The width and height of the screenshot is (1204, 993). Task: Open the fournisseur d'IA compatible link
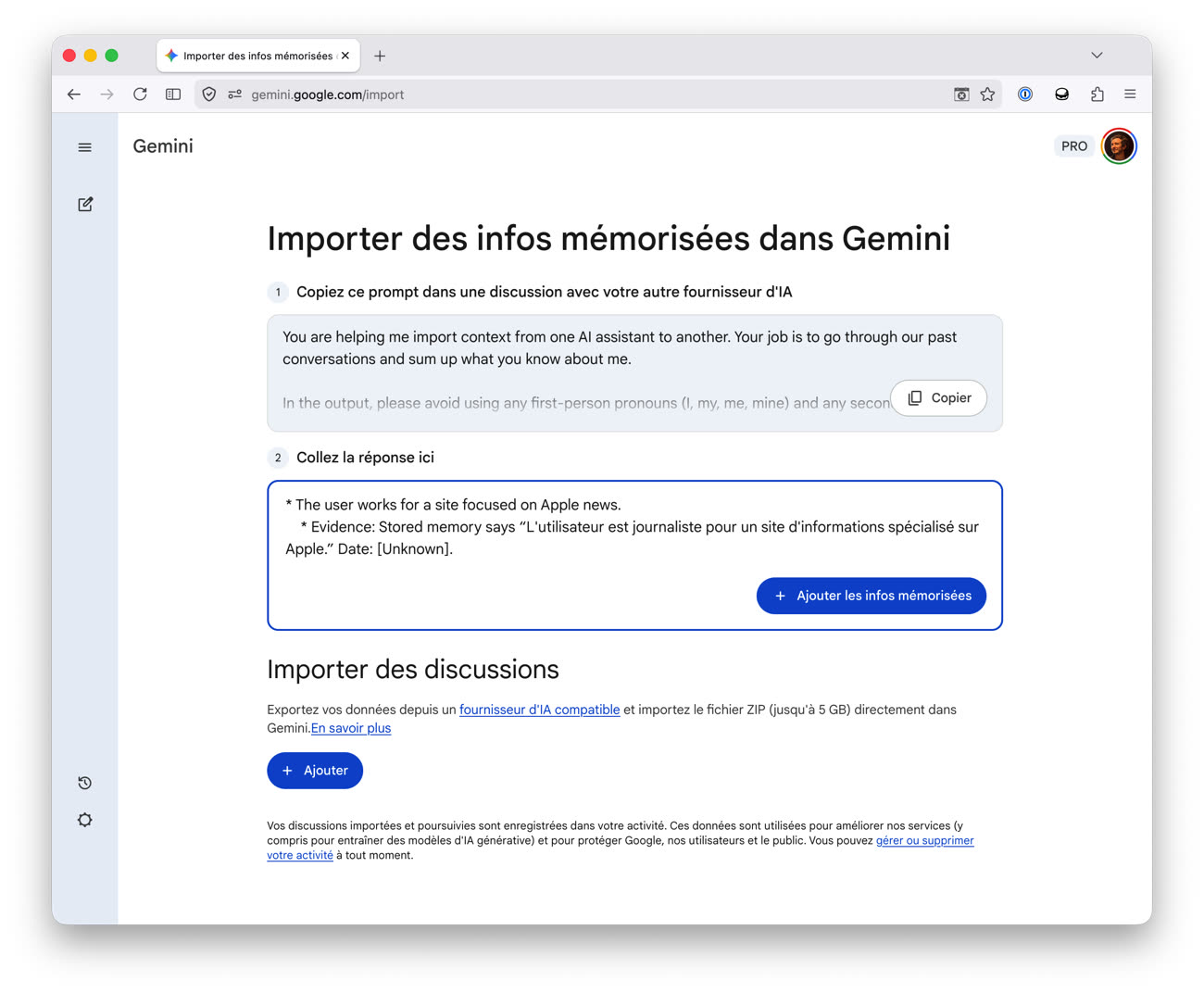[x=539, y=710]
